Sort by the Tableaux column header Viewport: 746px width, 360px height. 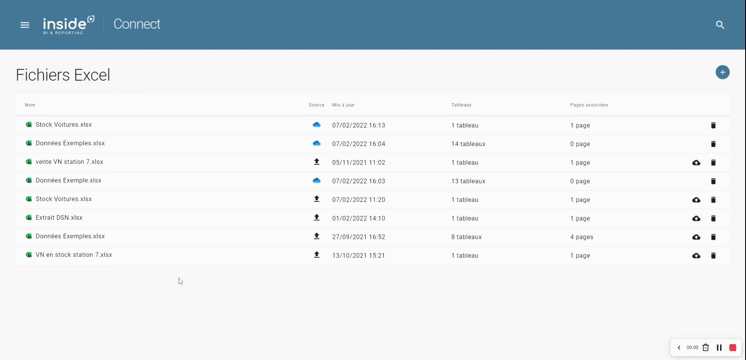point(461,105)
